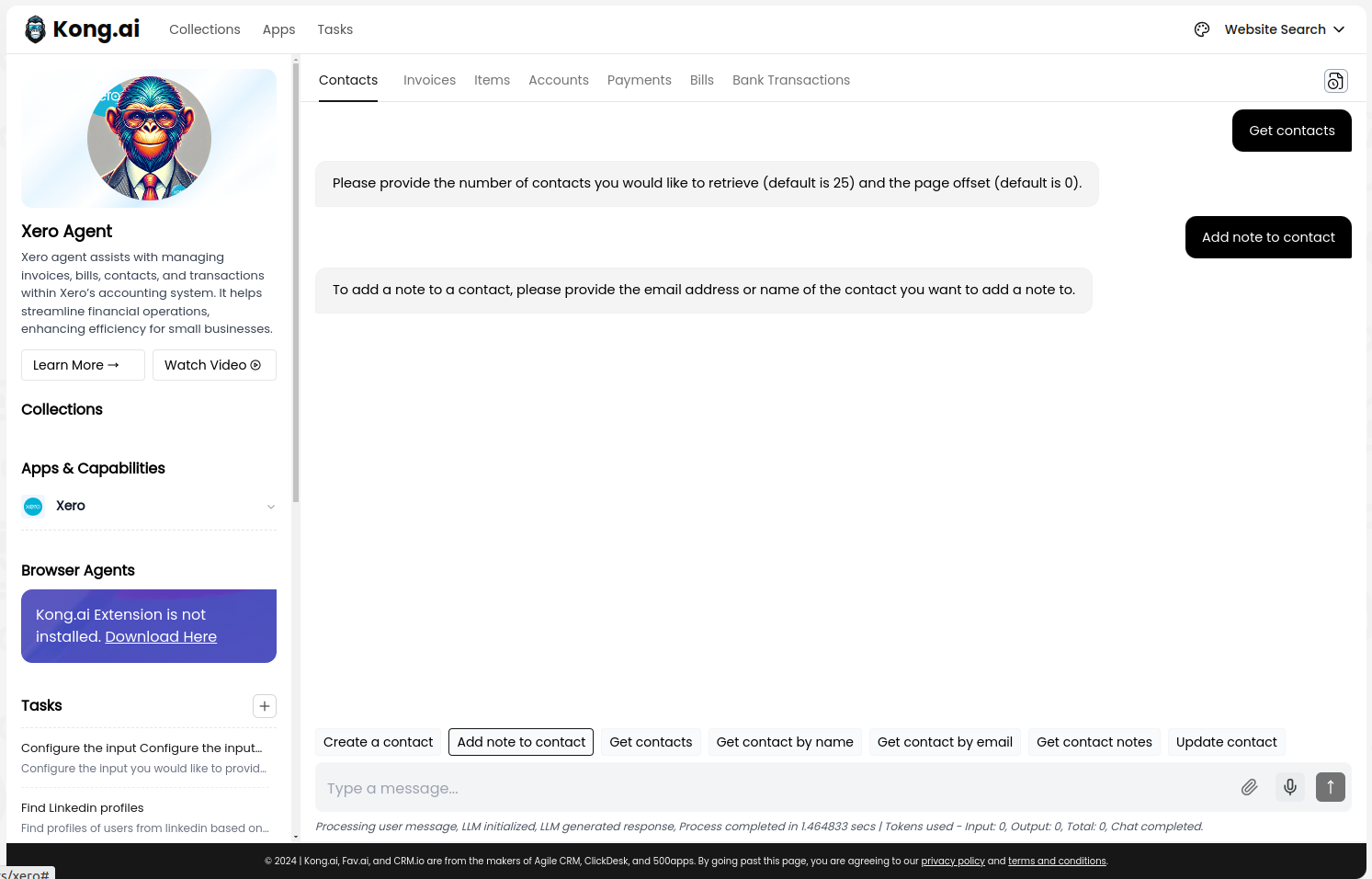
Task: Switch to the Accounts tab
Action: (x=558, y=80)
